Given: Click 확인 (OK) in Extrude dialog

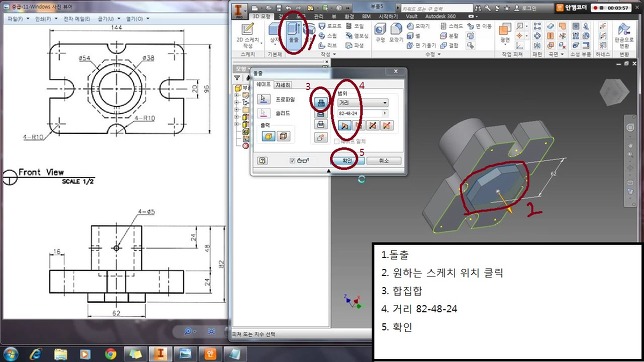Looking at the screenshot, I should tap(347, 161).
